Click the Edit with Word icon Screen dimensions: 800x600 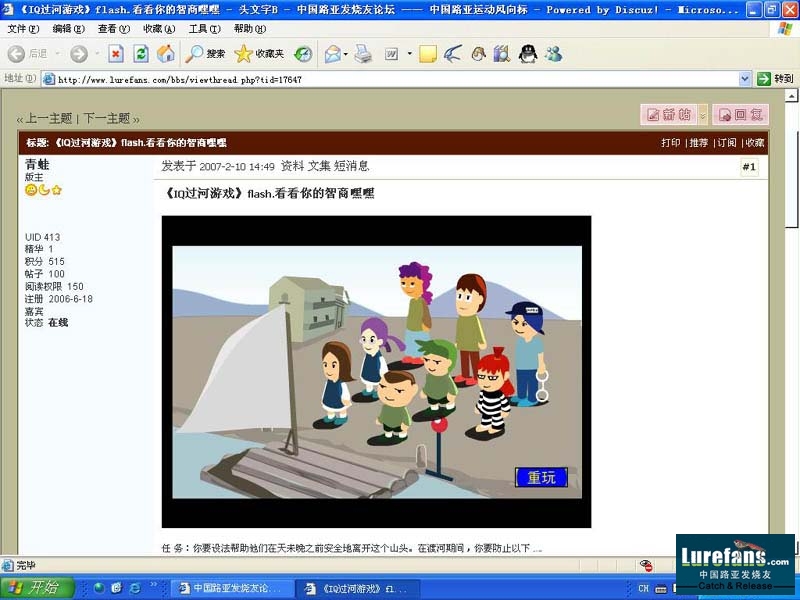[391, 54]
